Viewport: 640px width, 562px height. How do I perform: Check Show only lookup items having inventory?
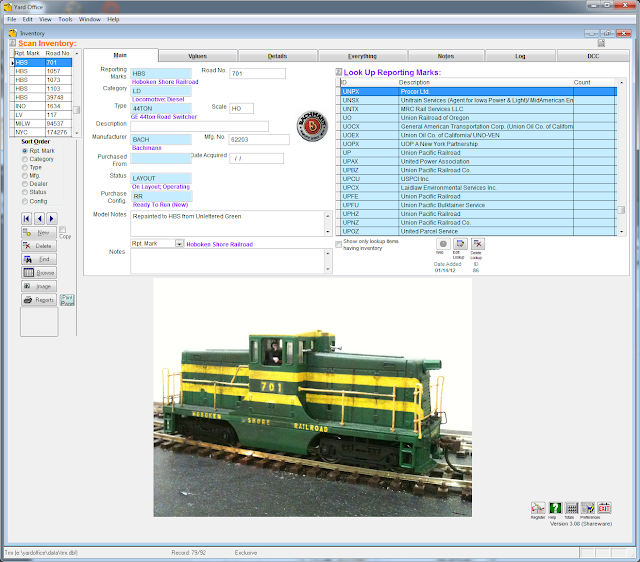click(x=338, y=244)
